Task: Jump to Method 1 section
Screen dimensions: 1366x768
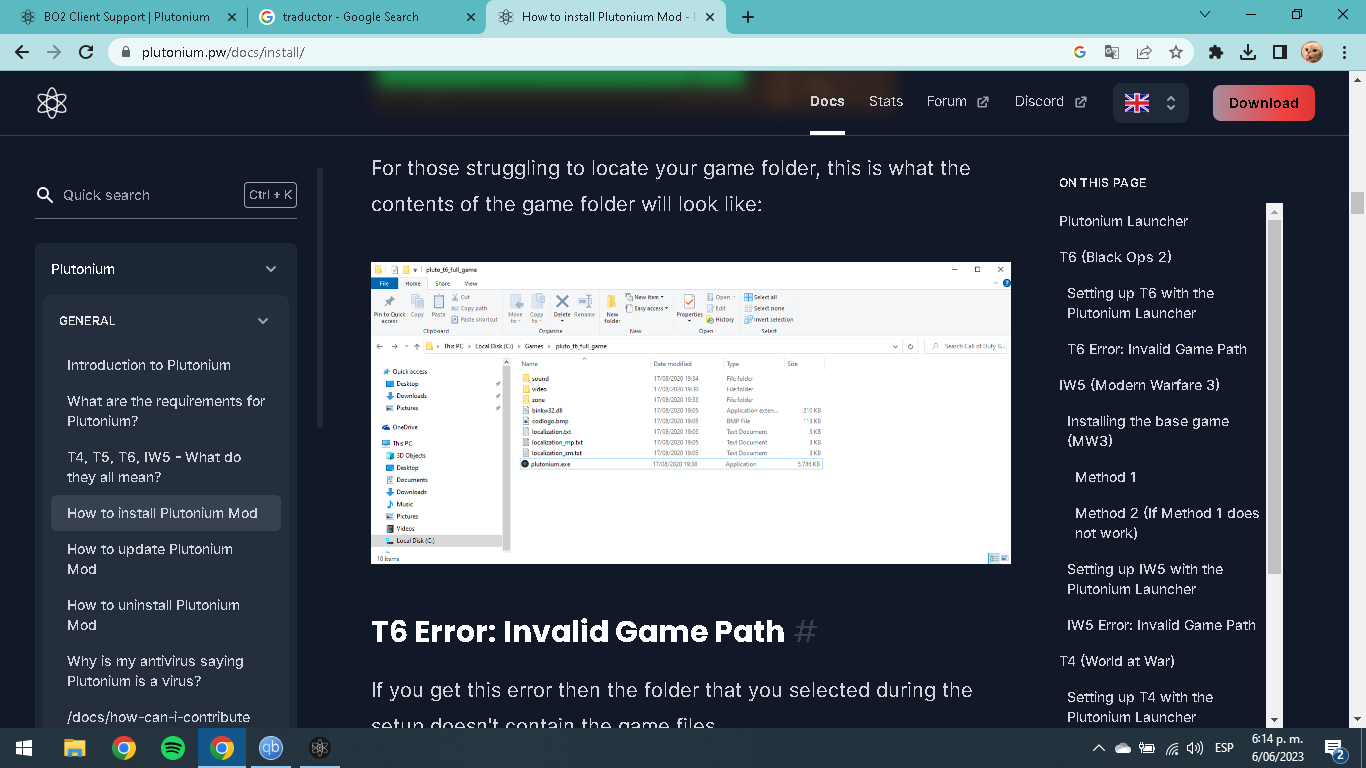Action: pyautogui.click(x=1105, y=477)
